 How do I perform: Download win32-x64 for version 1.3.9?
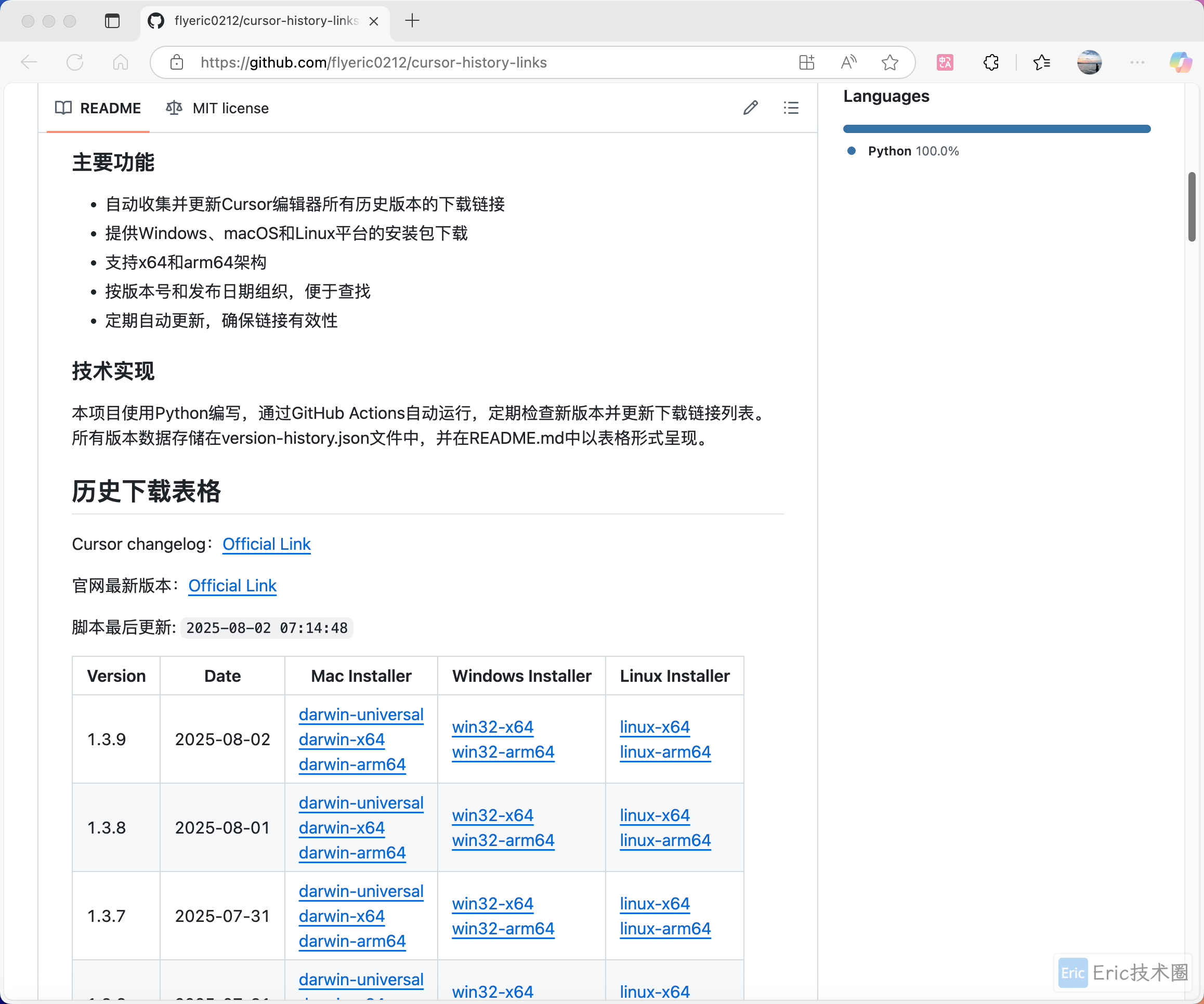492,726
